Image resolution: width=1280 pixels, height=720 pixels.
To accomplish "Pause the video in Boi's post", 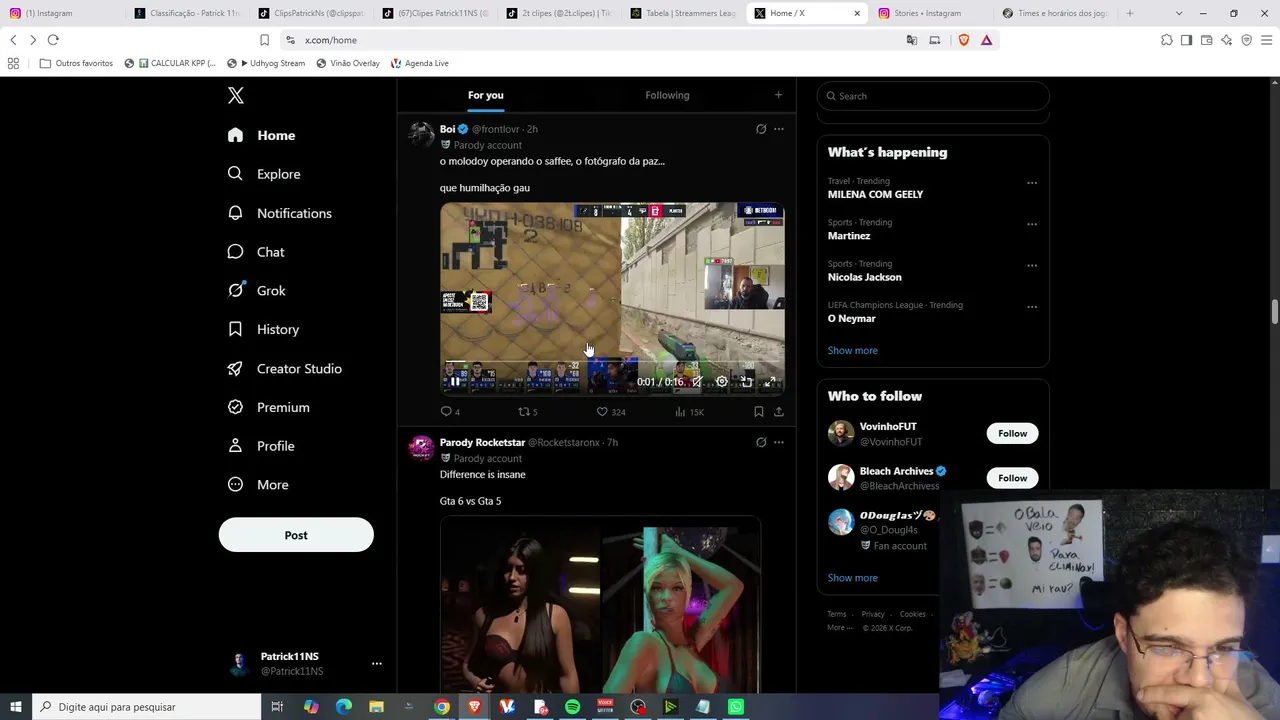I will coord(455,382).
